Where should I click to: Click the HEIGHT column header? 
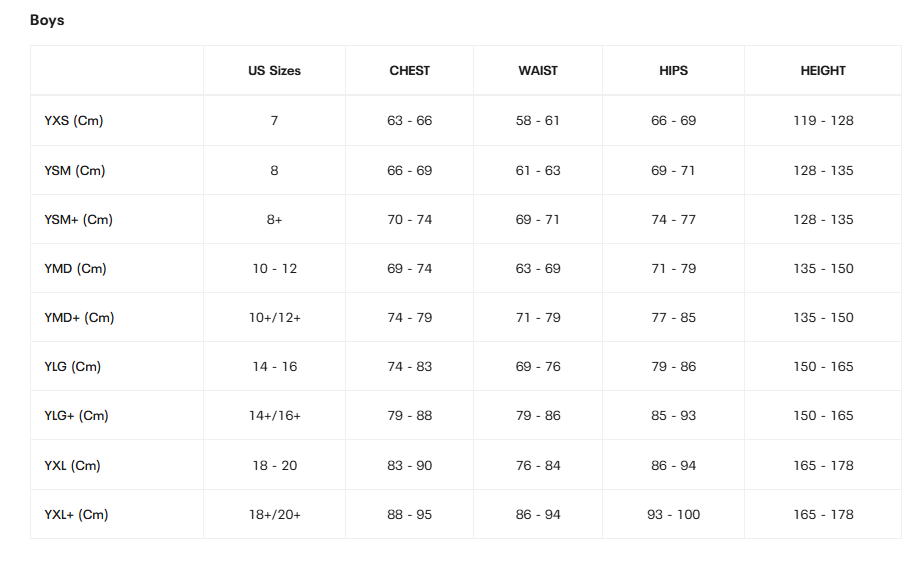point(823,71)
